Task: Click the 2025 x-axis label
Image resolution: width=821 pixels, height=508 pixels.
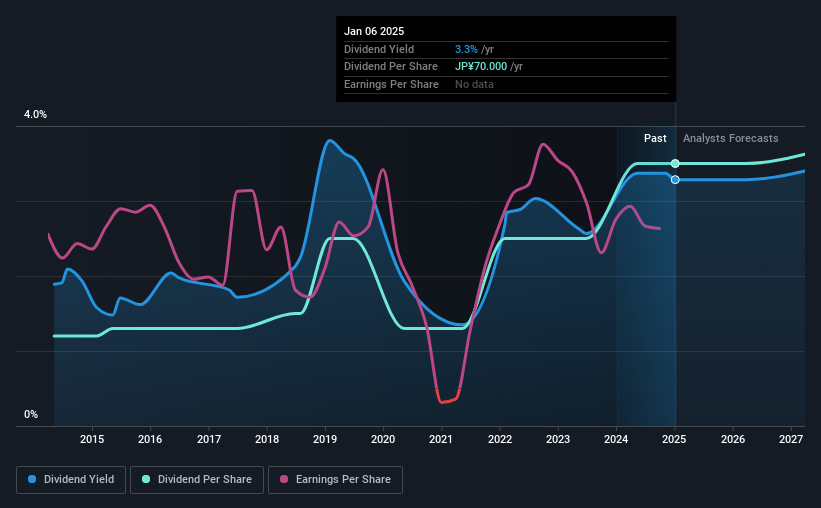Action: click(674, 439)
